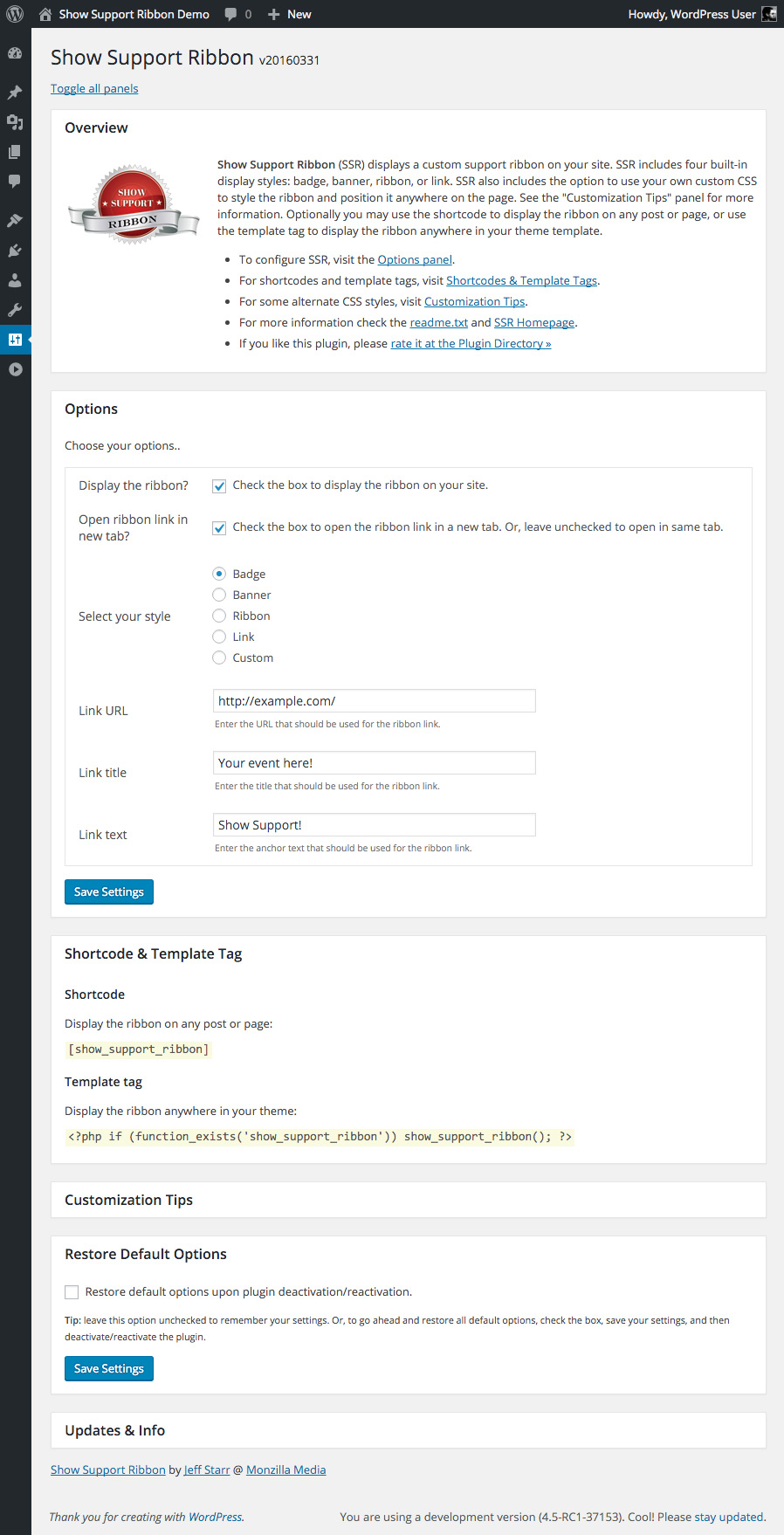Select the Banner style radio button
This screenshot has height=1535, width=784.
point(219,595)
